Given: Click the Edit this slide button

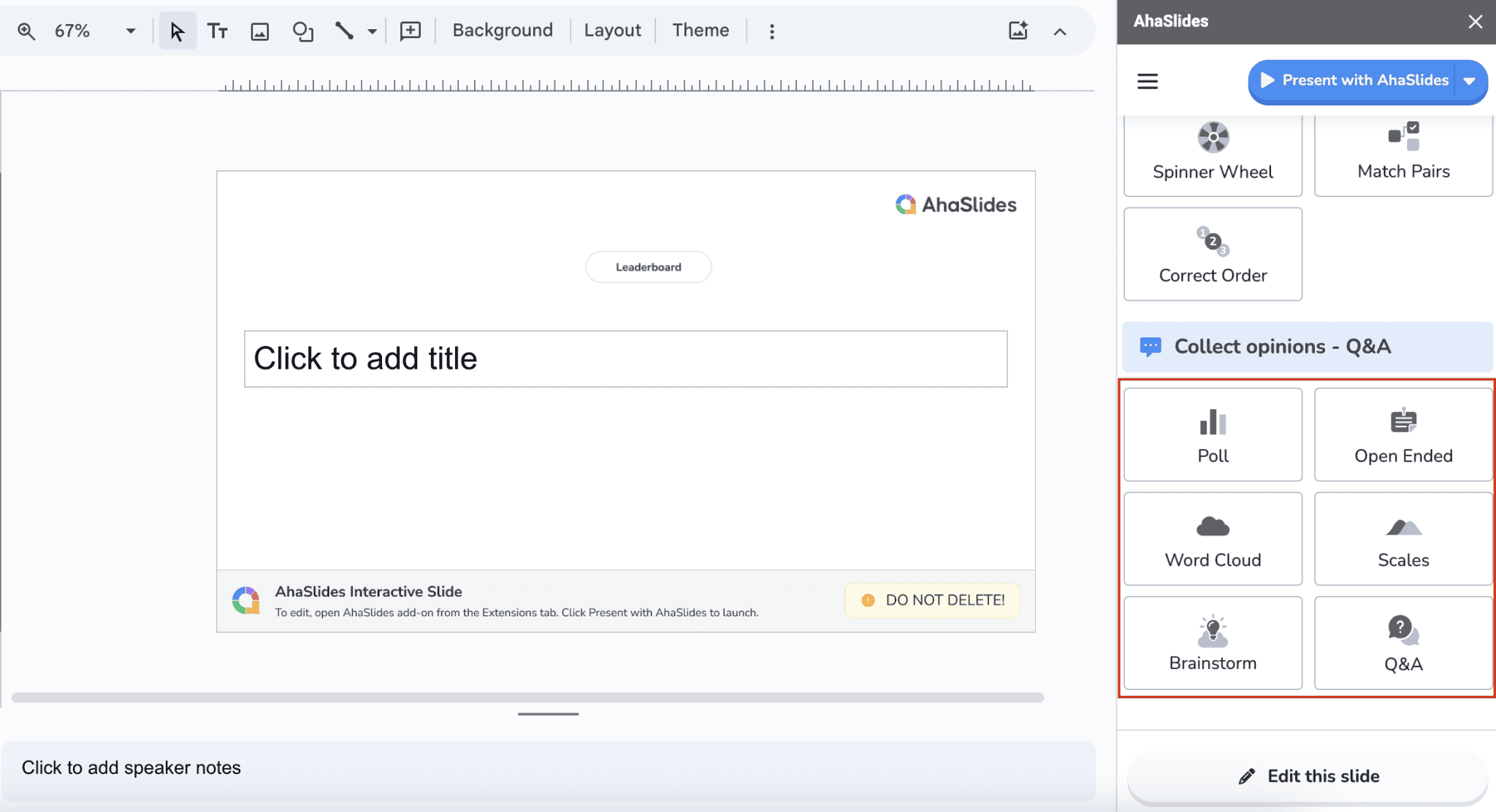Looking at the screenshot, I should click(1306, 776).
